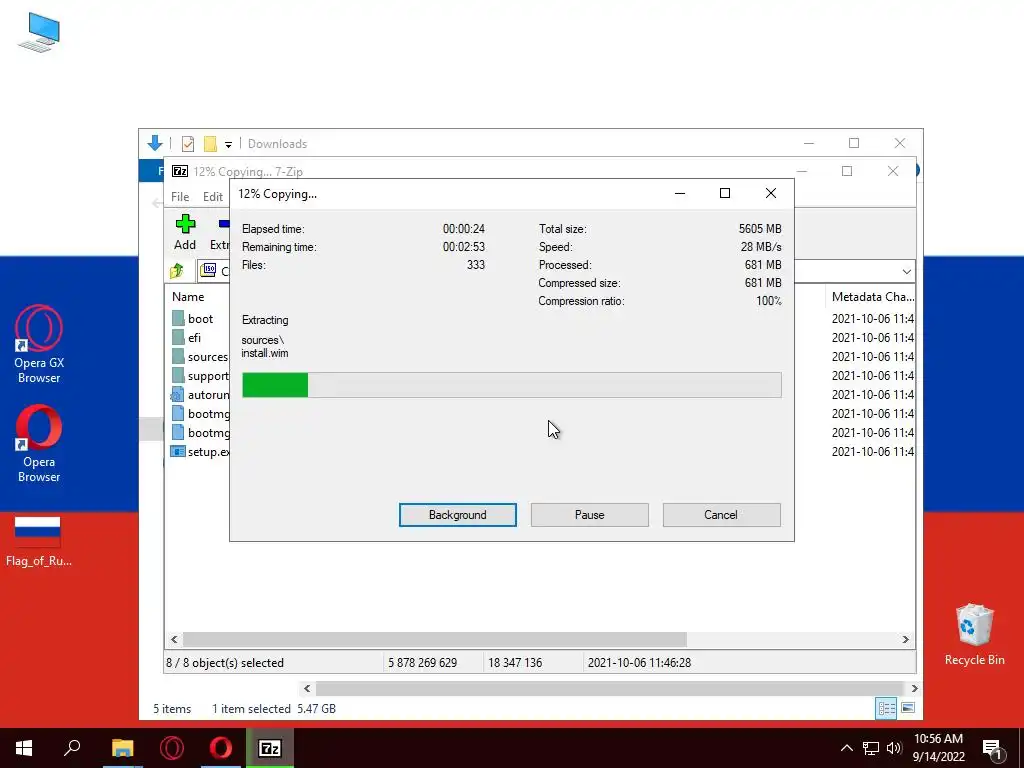Open the 7-Zip address path dropdown
The height and width of the screenshot is (768, 1024).
906,271
